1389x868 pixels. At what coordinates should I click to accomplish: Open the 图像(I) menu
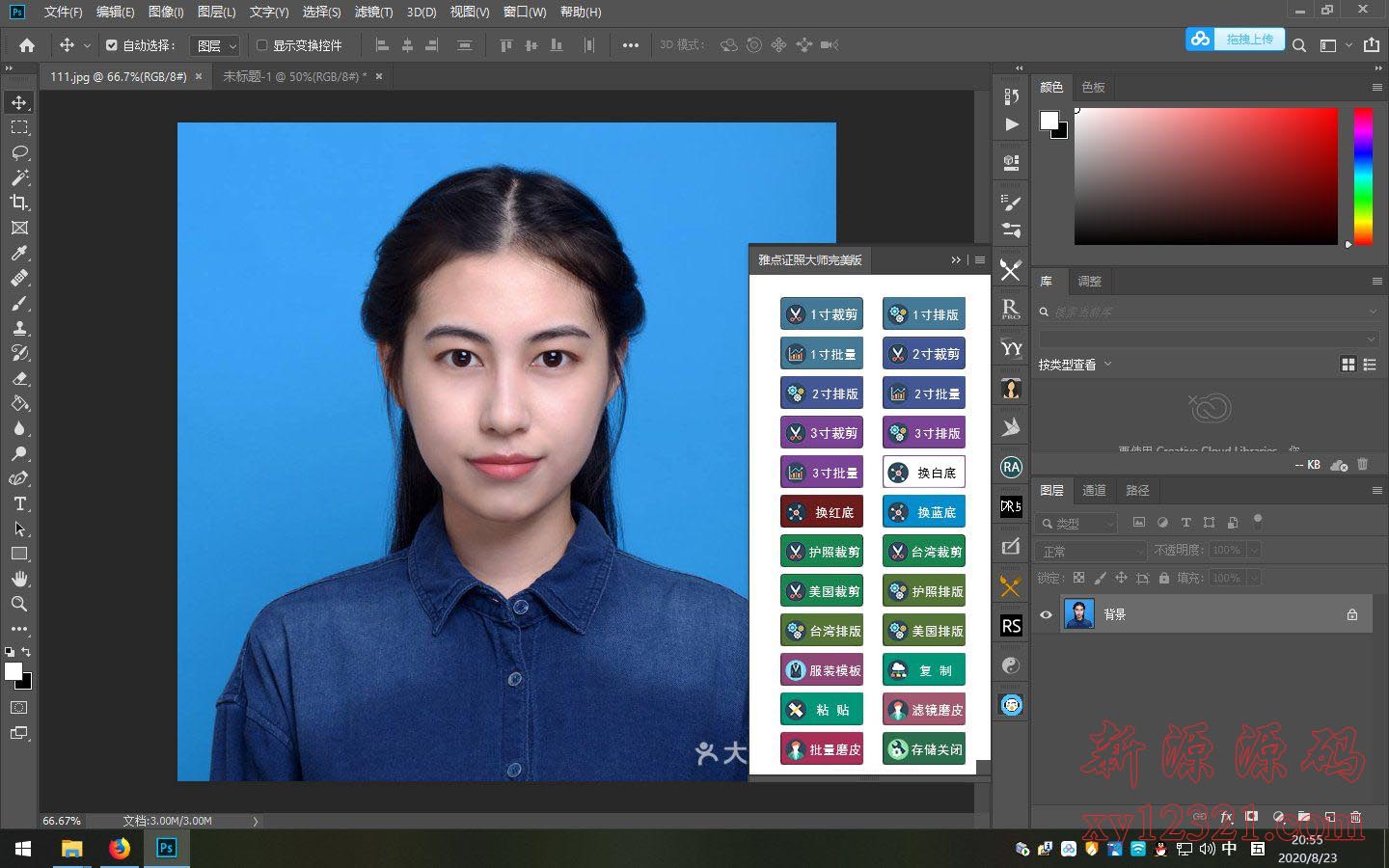tap(166, 12)
